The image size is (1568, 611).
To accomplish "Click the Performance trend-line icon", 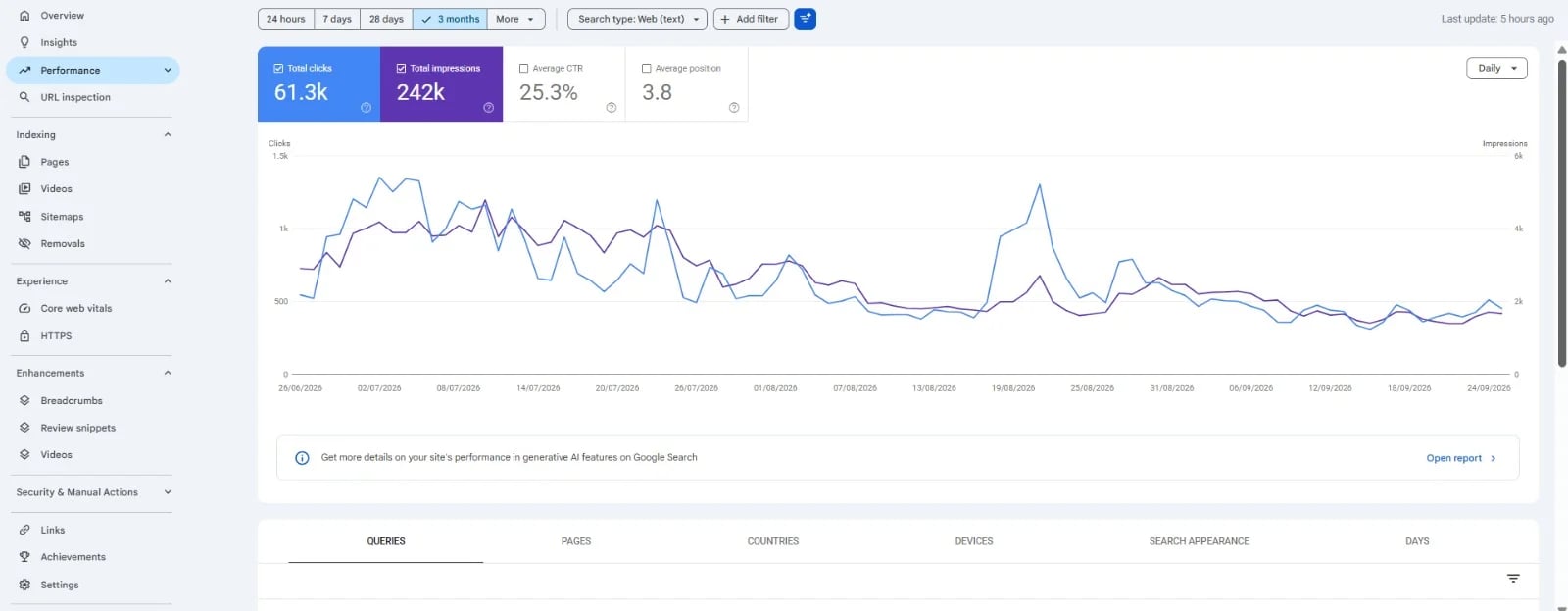I will pos(24,70).
